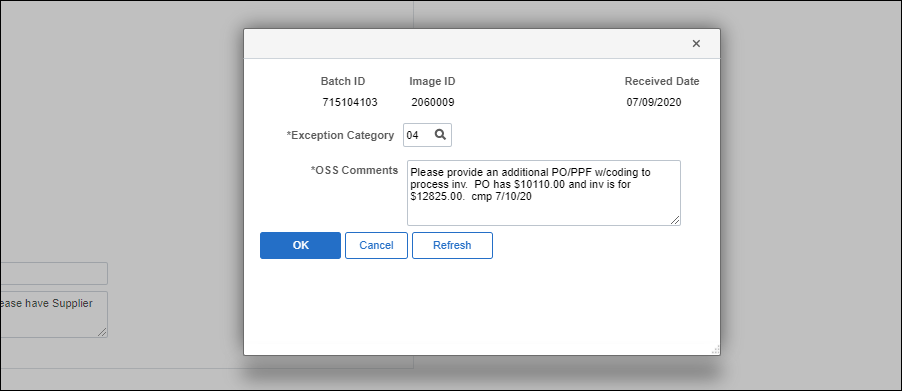The height and width of the screenshot is (391, 902).
Task: Click the Exception Category label
Action: click(341, 136)
